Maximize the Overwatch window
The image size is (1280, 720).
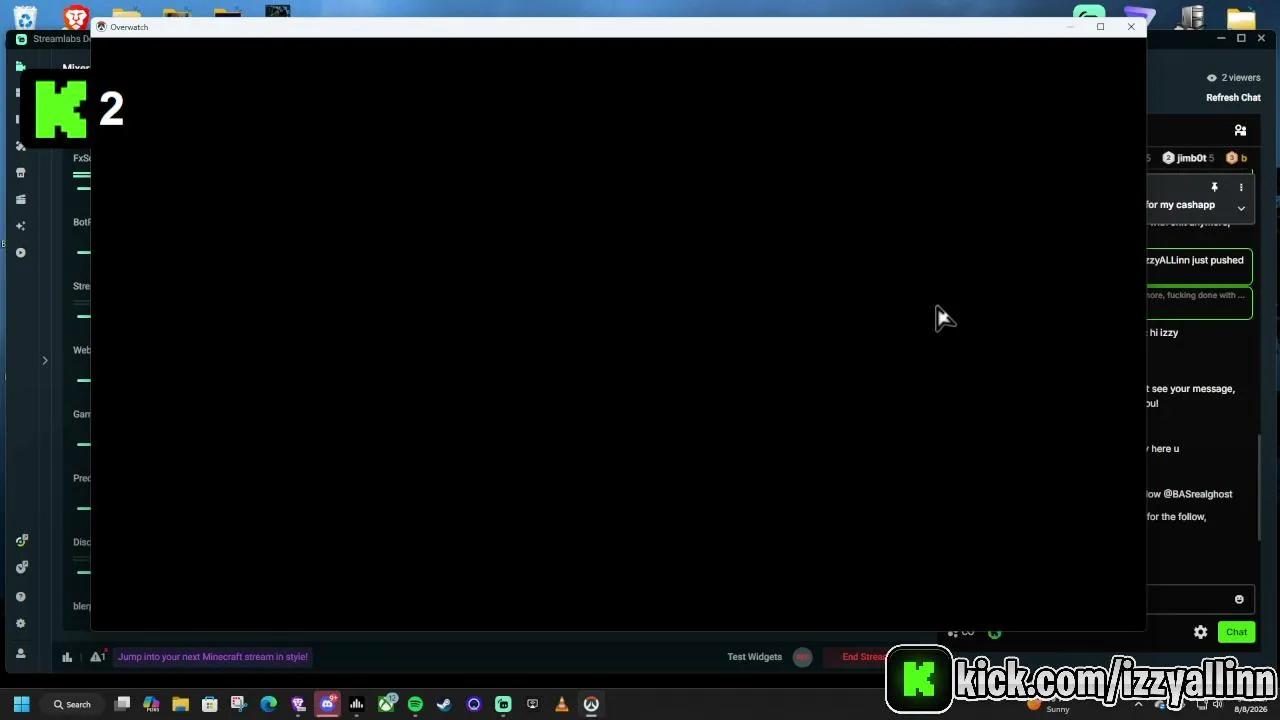point(1100,27)
